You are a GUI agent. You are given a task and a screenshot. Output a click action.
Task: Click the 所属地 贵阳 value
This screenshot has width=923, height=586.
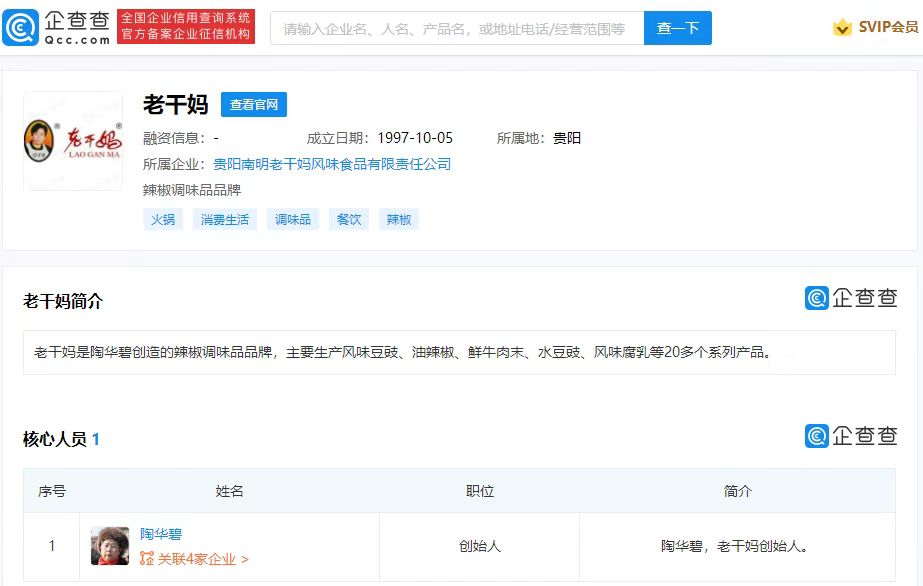tap(567, 138)
